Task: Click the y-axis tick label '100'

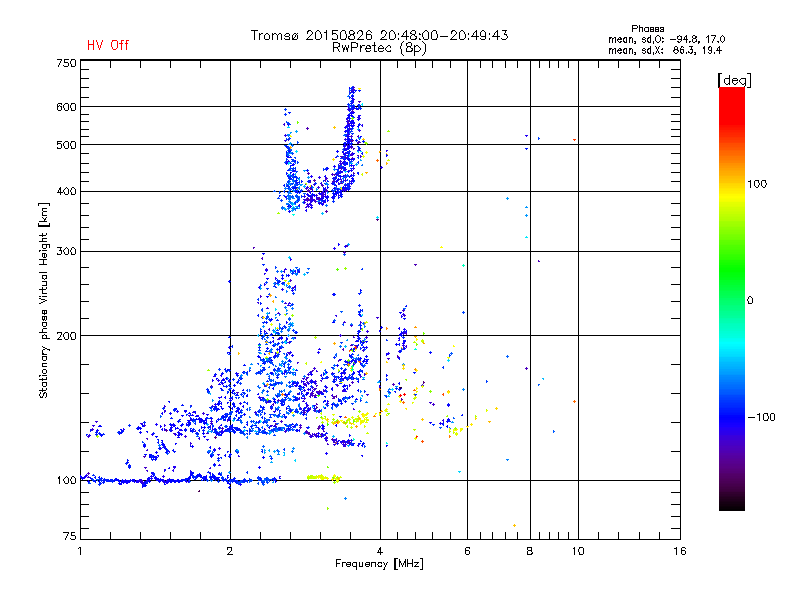Action: point(66,481)
